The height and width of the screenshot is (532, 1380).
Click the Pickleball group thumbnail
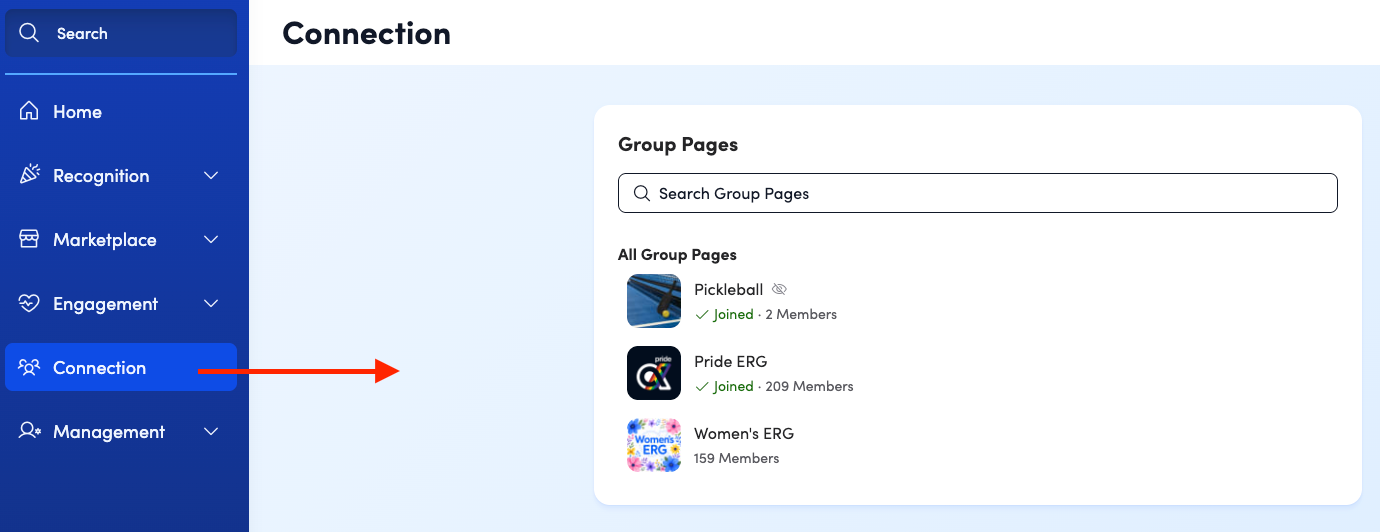pyautogui.click(x=654, y=301)
